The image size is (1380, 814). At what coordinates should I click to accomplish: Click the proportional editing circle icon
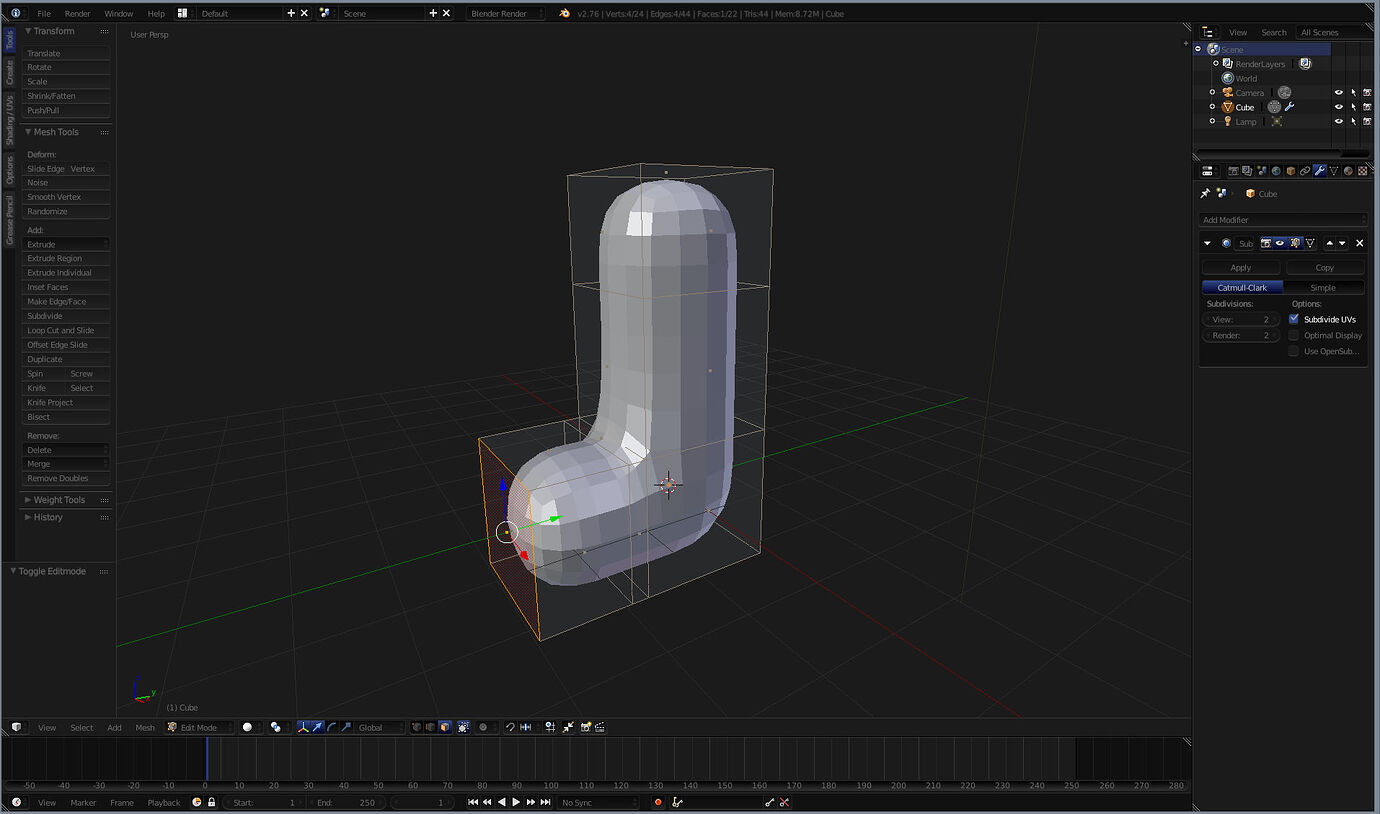pyautogui.click(x=483, y=727)
